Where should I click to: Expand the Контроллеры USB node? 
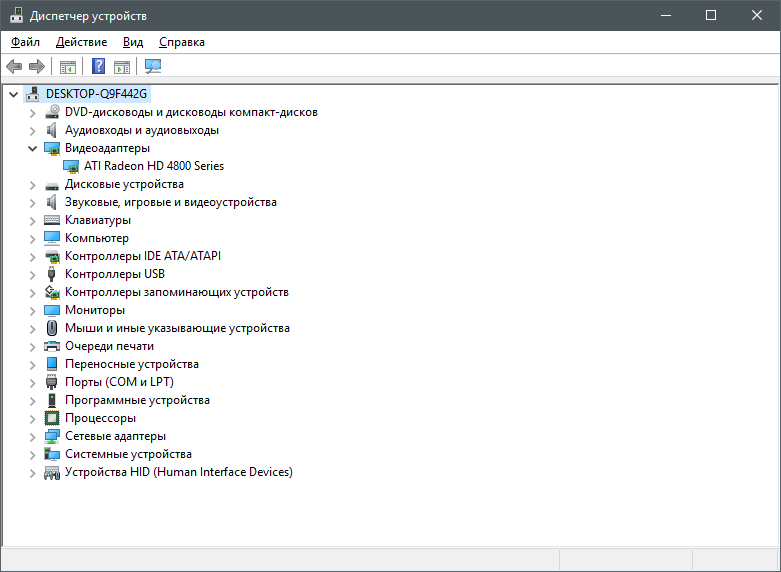[33, 274]
